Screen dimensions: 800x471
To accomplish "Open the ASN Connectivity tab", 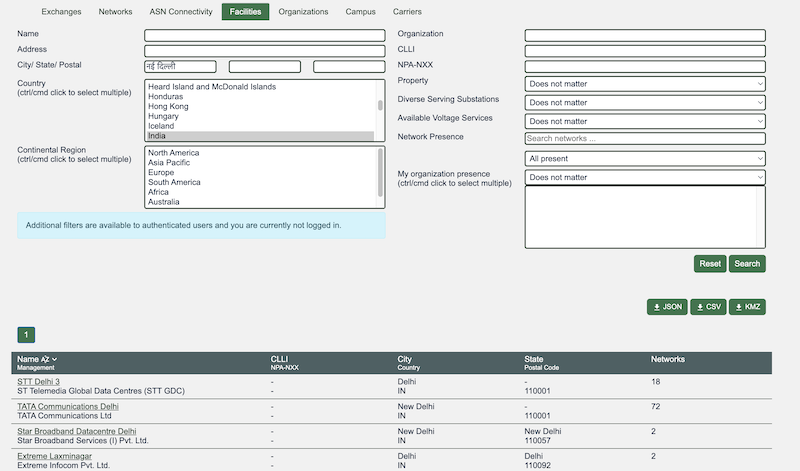I will [x=181, y=12].
